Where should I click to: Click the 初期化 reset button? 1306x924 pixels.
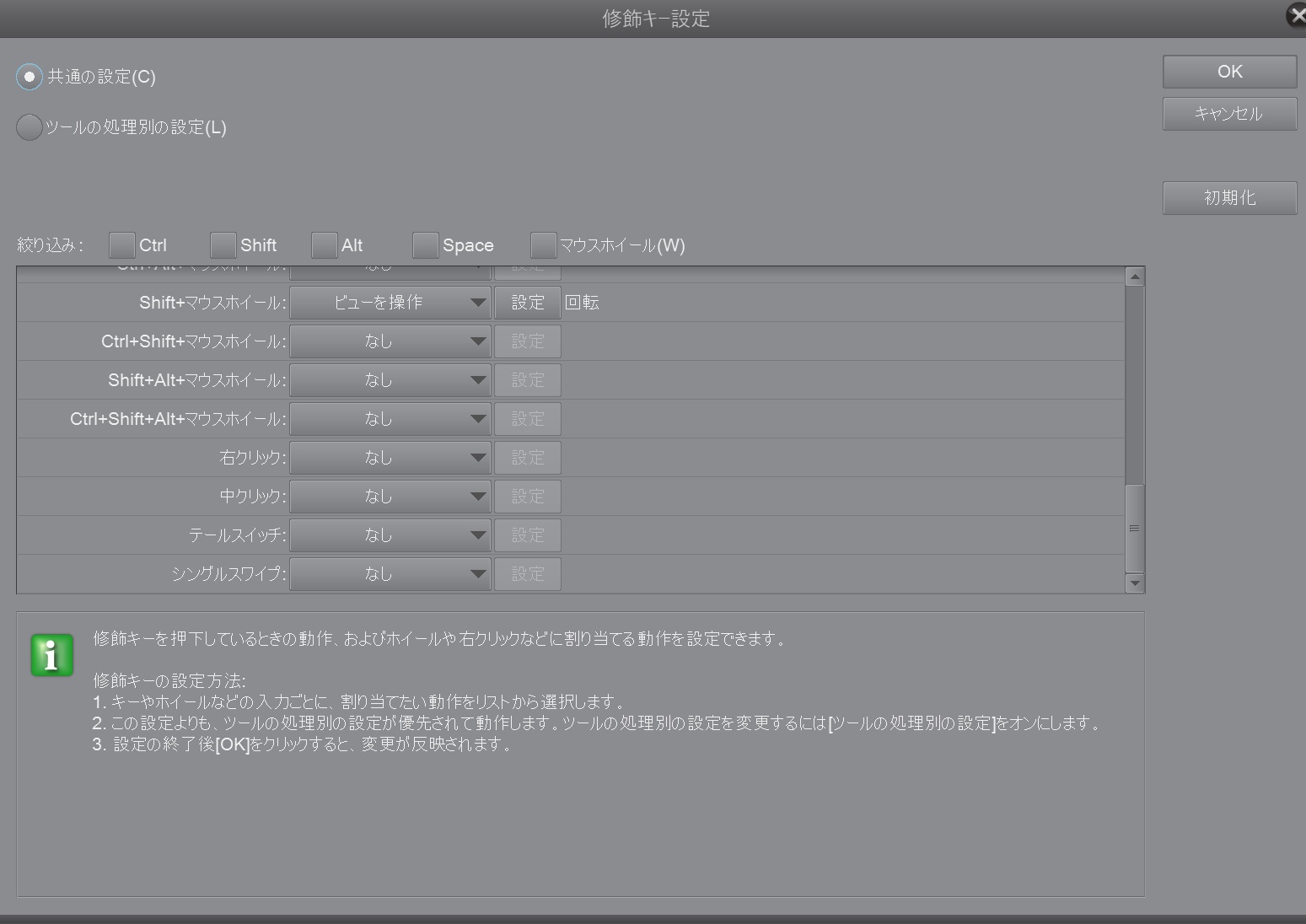click(x=1230, y=198)
